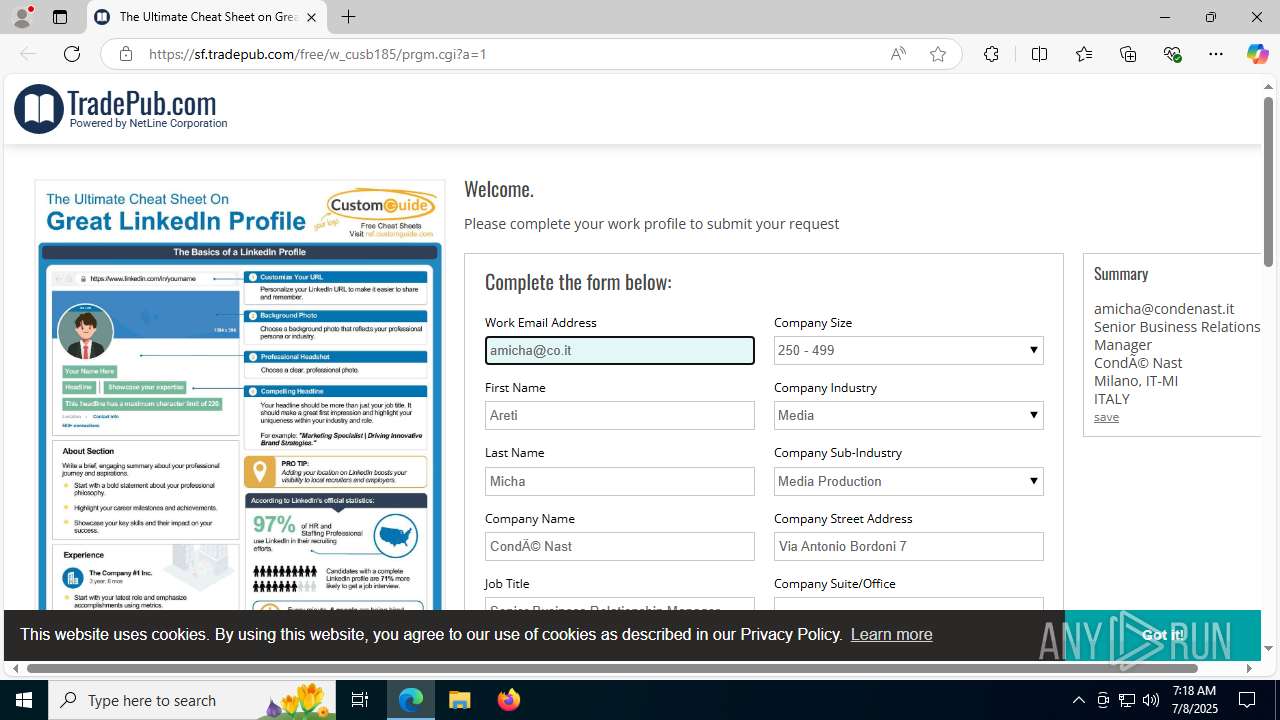Launch Firefox from taskbar

[x=509, y=700]
